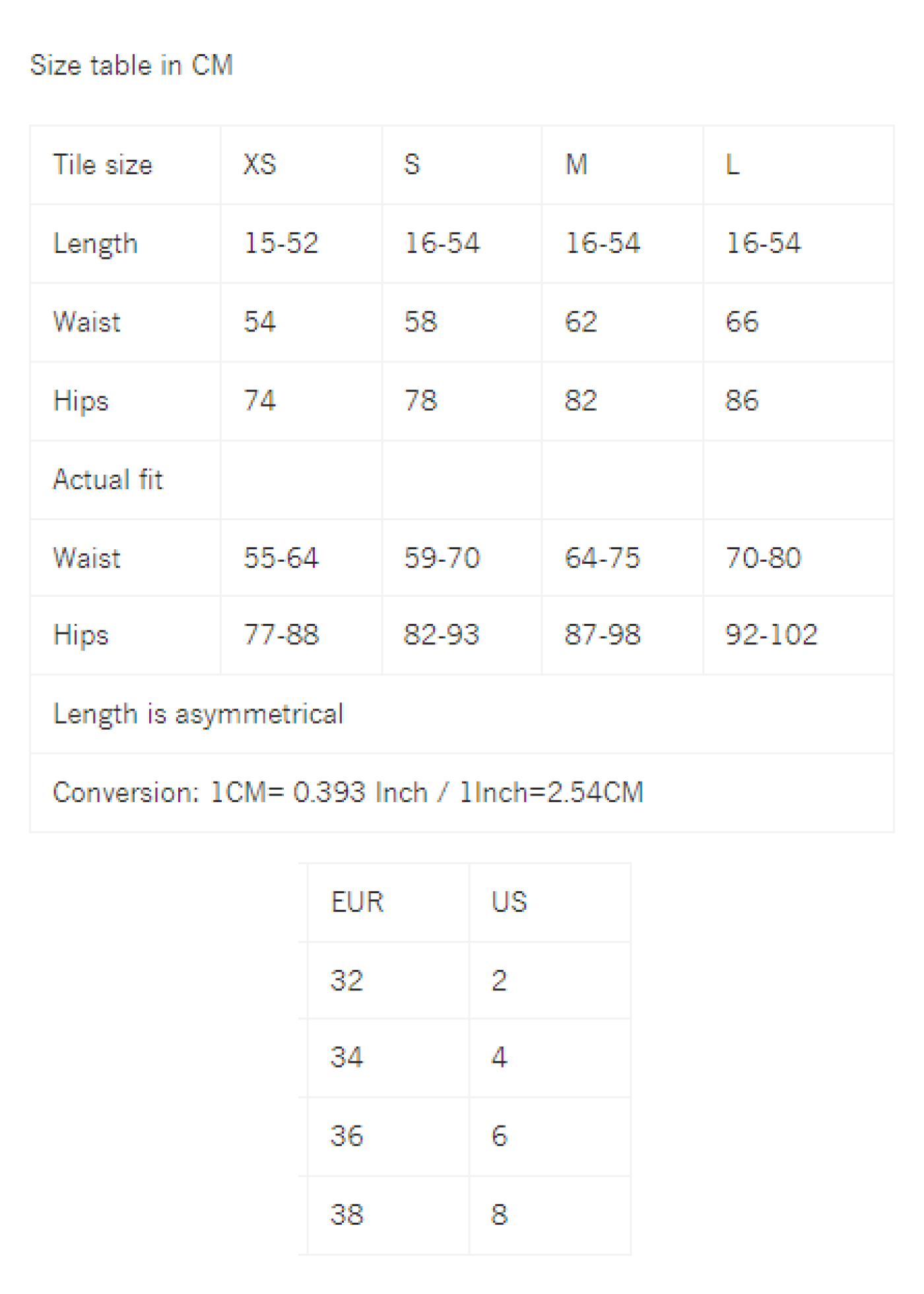The width and height of the screenshot is (924, 1294).
Task: Select the US column header
Action: [509, 902]
